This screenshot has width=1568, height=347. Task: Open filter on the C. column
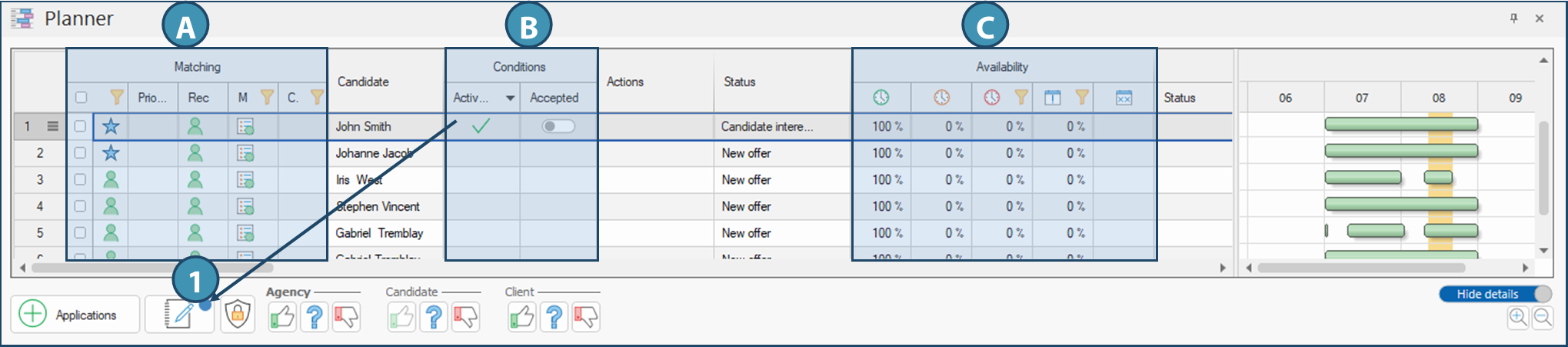tap(316, 97)
